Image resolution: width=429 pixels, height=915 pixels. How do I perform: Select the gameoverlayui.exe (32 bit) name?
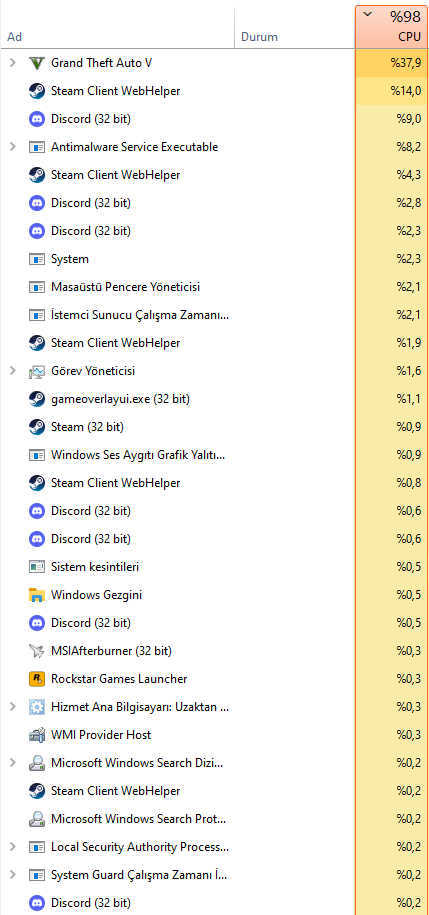pos(120,399)
